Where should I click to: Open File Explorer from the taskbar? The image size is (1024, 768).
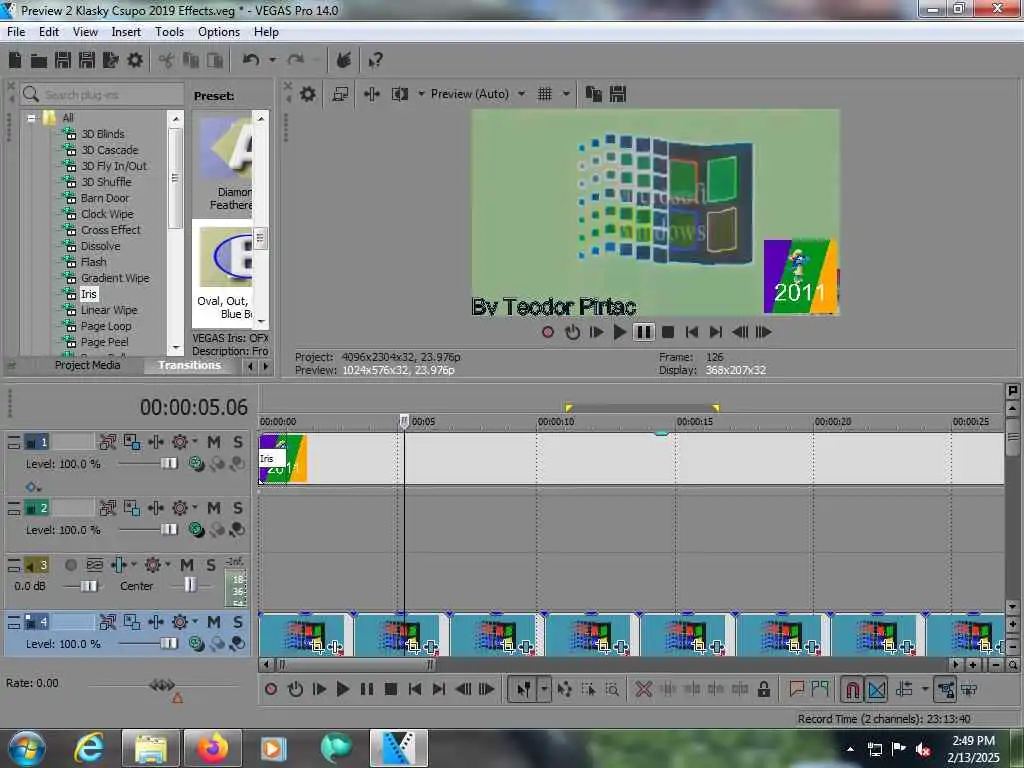151,748
